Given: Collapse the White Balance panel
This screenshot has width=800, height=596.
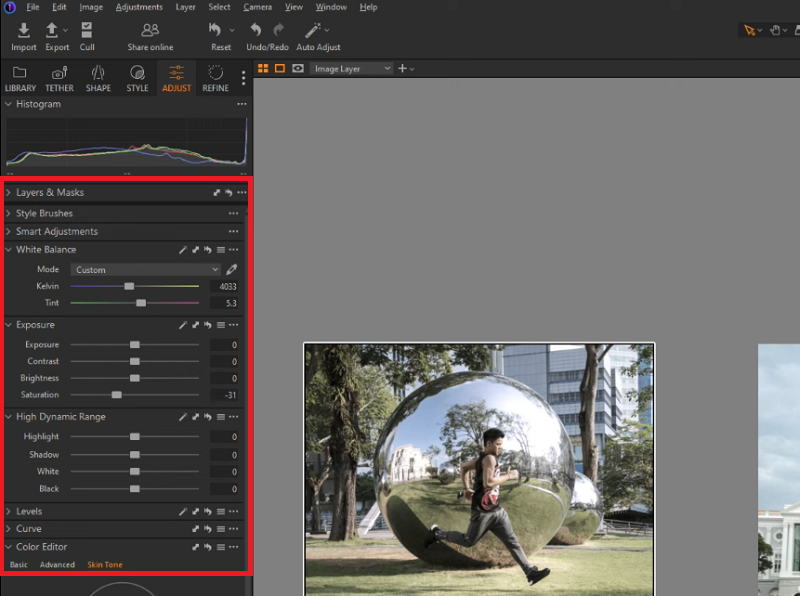Looking at the screenshot, I should 8,250.
